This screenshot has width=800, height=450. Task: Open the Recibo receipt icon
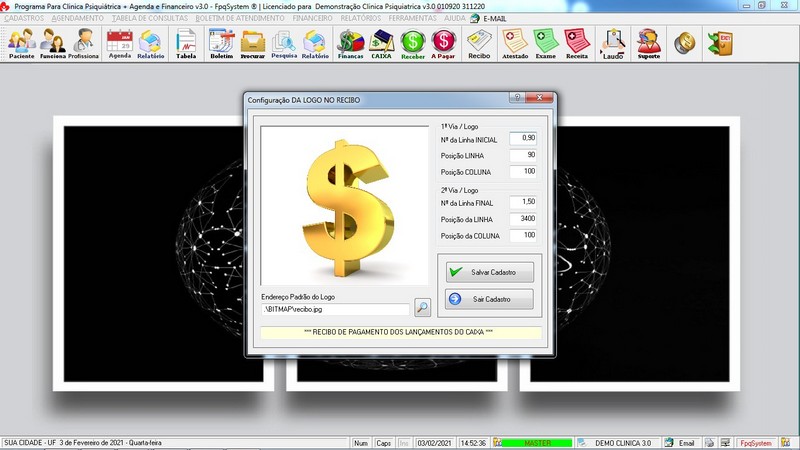click(x=479, y=44)
